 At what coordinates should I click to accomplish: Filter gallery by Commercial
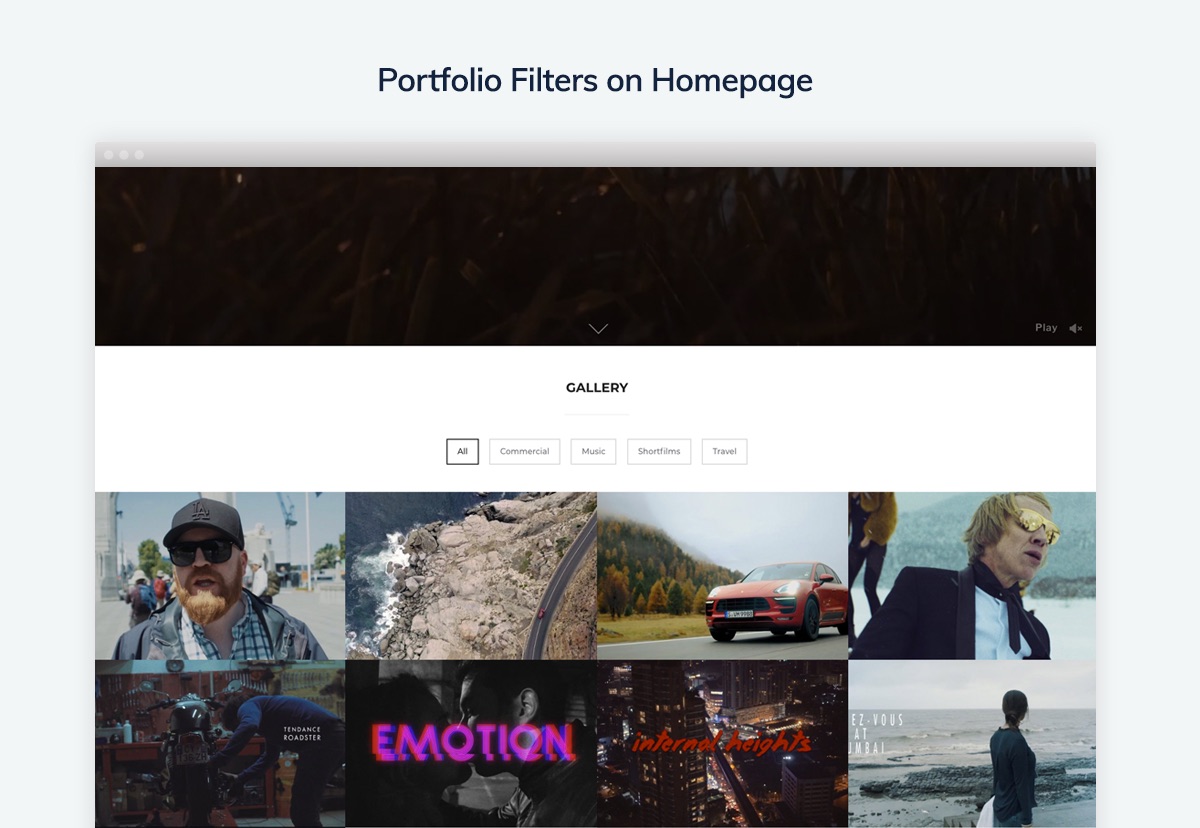(x=525, y=451)
